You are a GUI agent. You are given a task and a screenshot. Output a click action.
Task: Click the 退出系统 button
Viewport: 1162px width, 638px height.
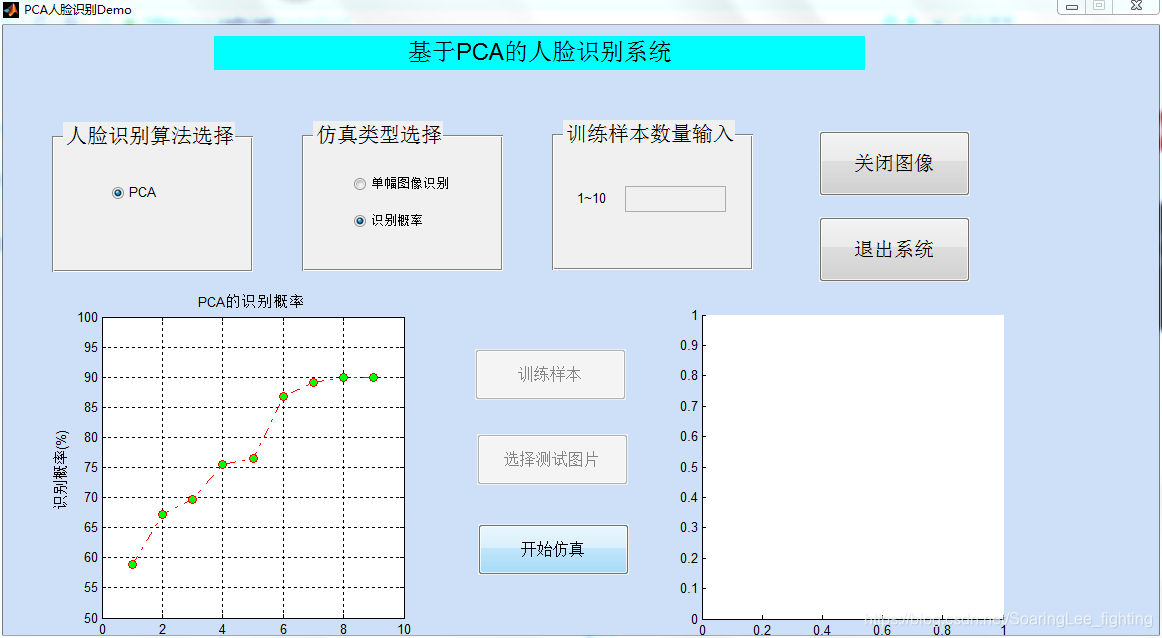point(894,249)
